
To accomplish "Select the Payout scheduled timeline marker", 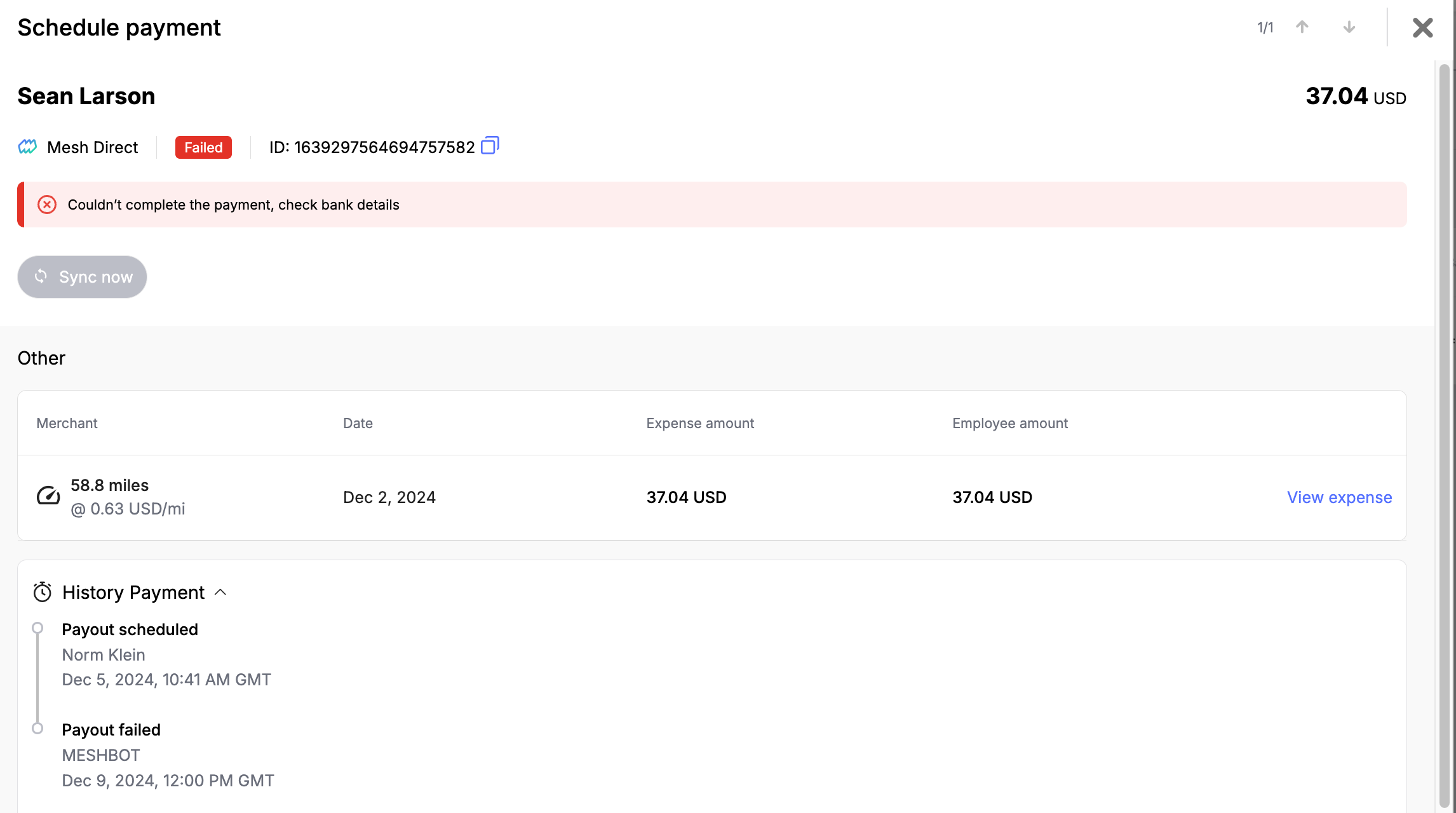I will click(37, 628).
